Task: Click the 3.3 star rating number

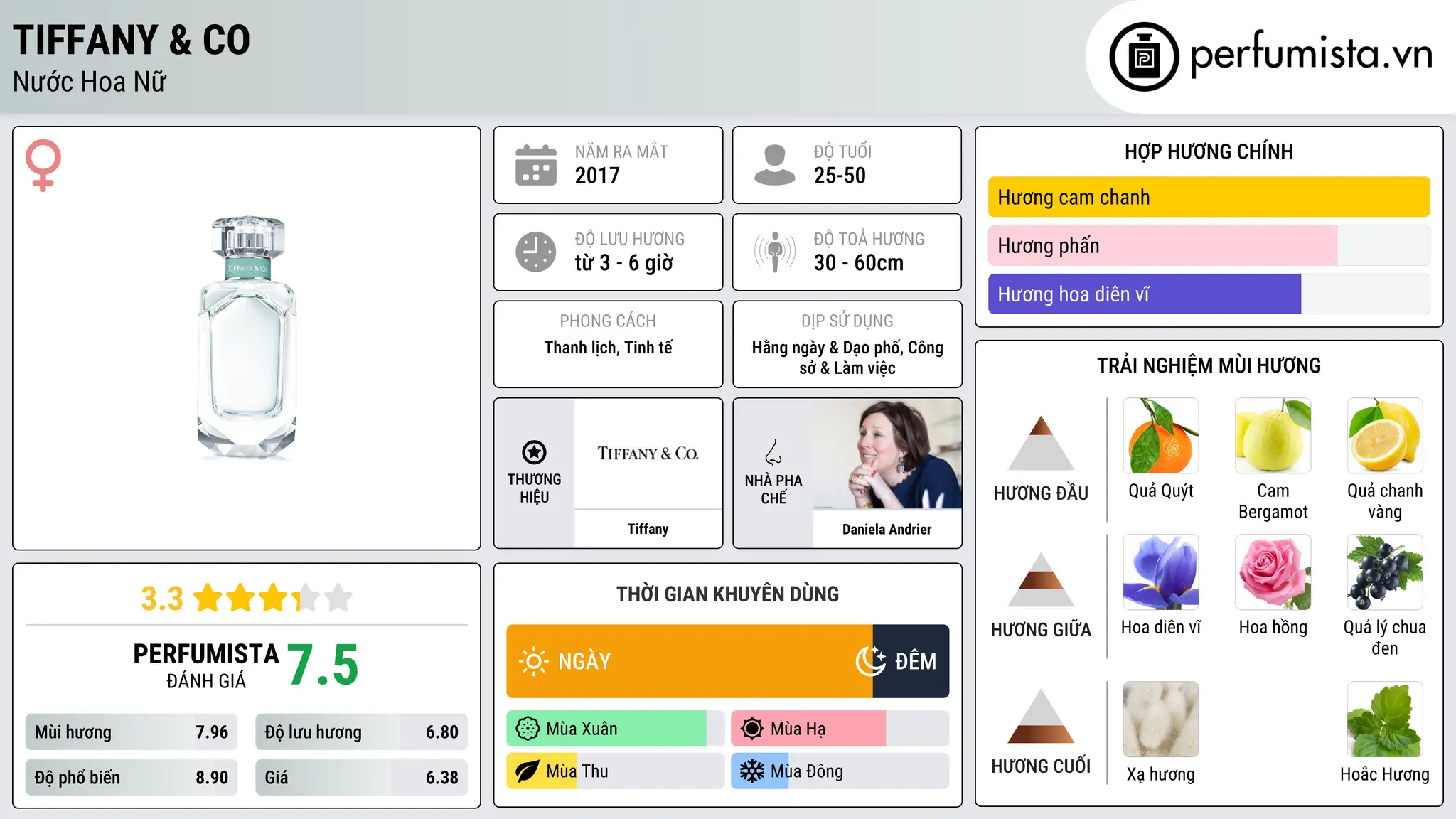Action: pyautogui.click(x=162, y=599)
